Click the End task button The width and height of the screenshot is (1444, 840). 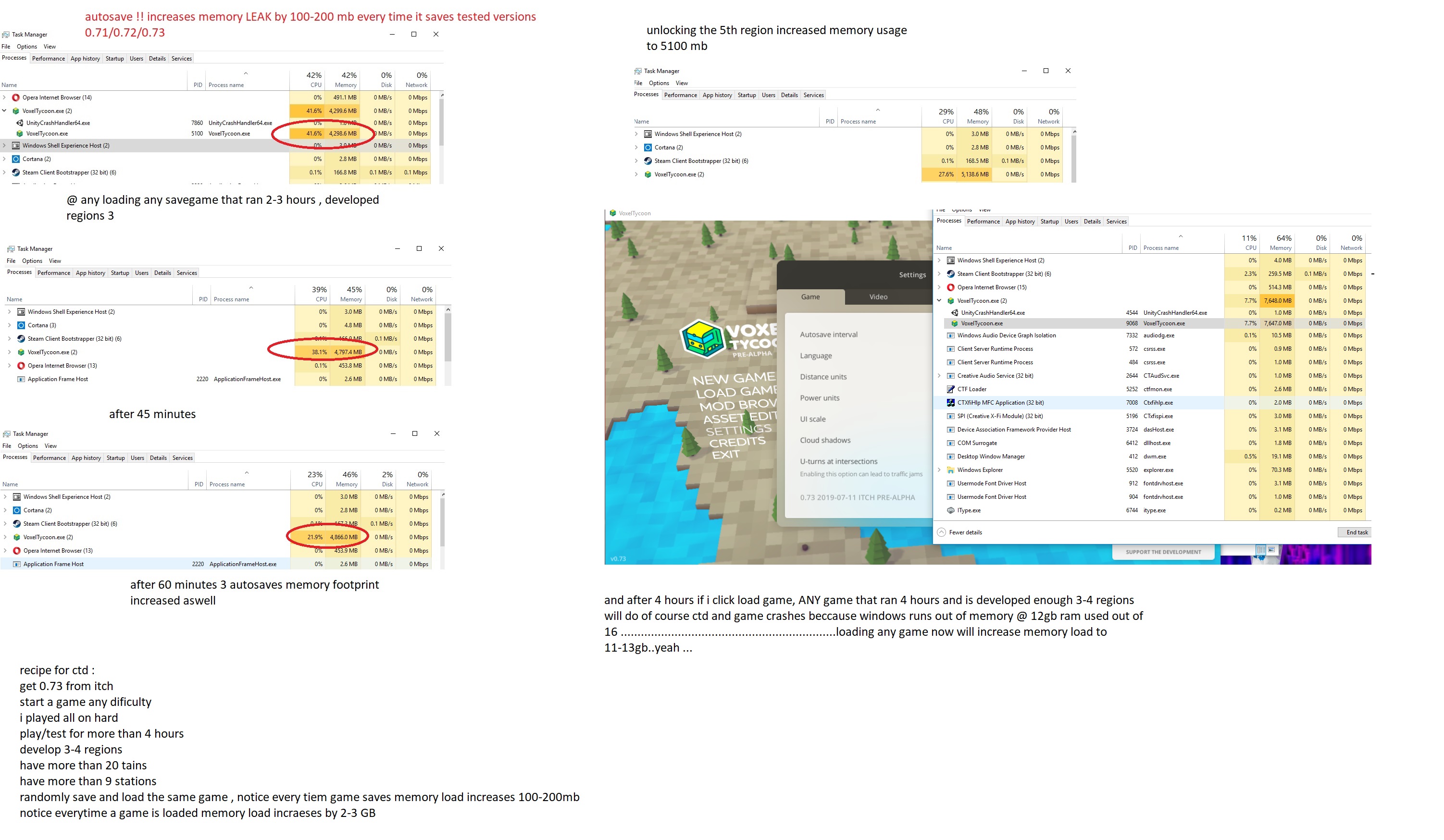pos(1356,532)
